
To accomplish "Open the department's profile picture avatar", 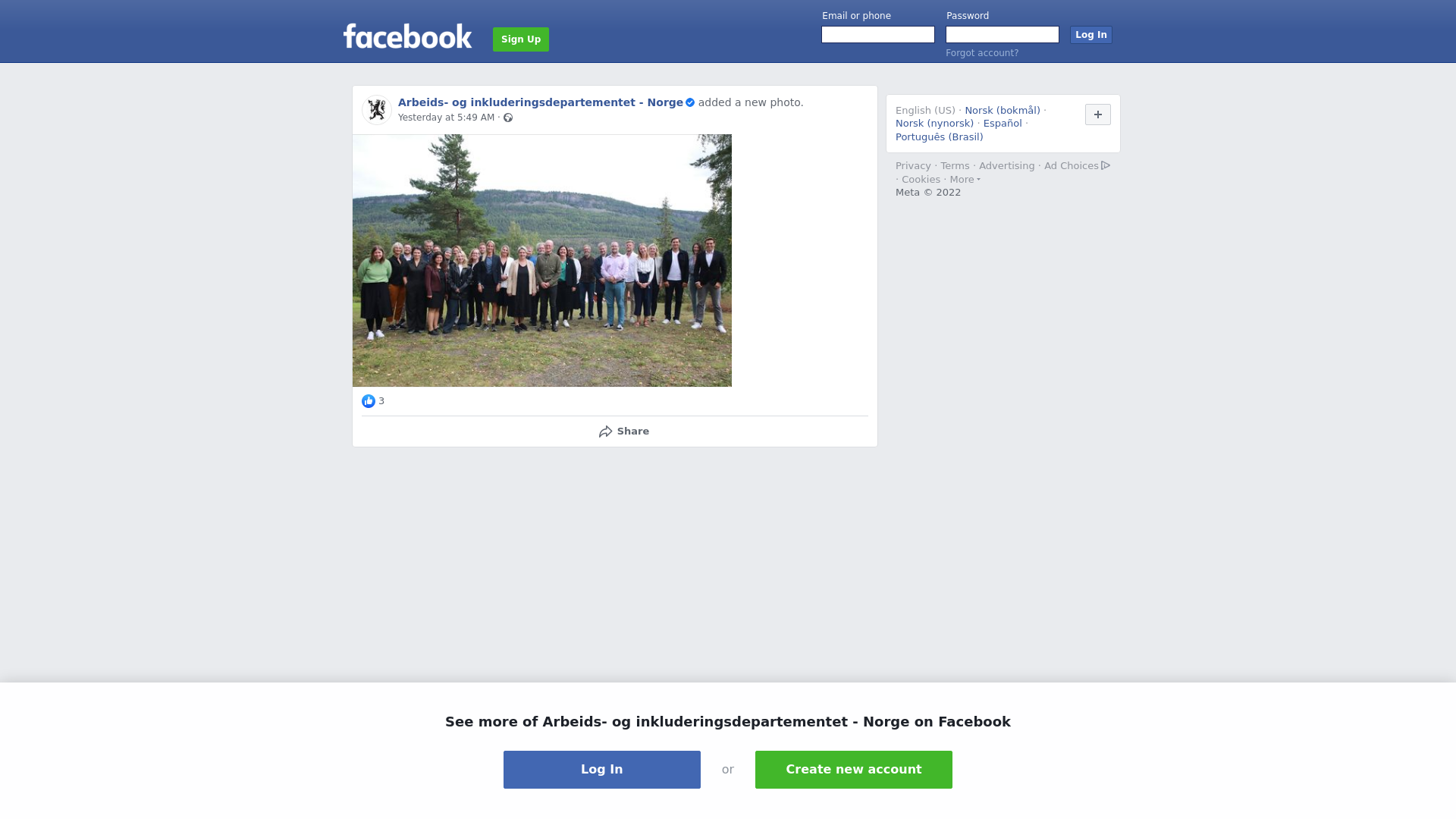I will coord(376,110).
